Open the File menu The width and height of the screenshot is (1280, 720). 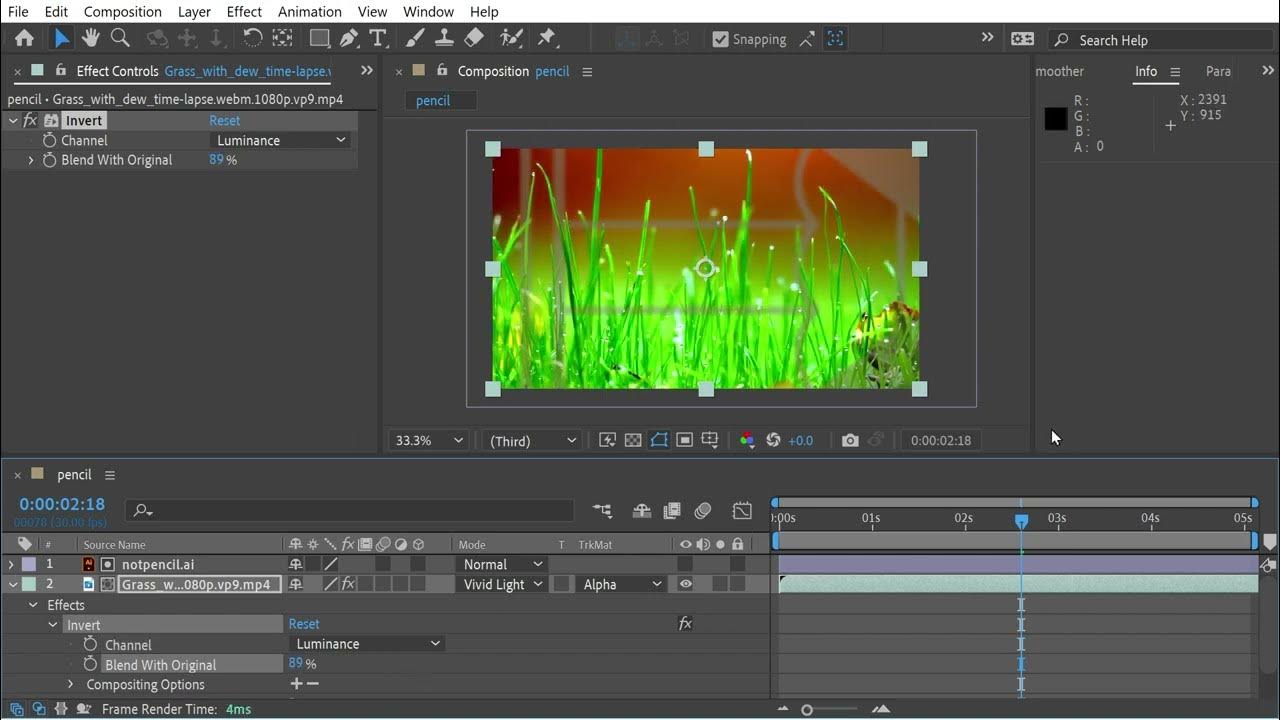(x=18, y=11)
